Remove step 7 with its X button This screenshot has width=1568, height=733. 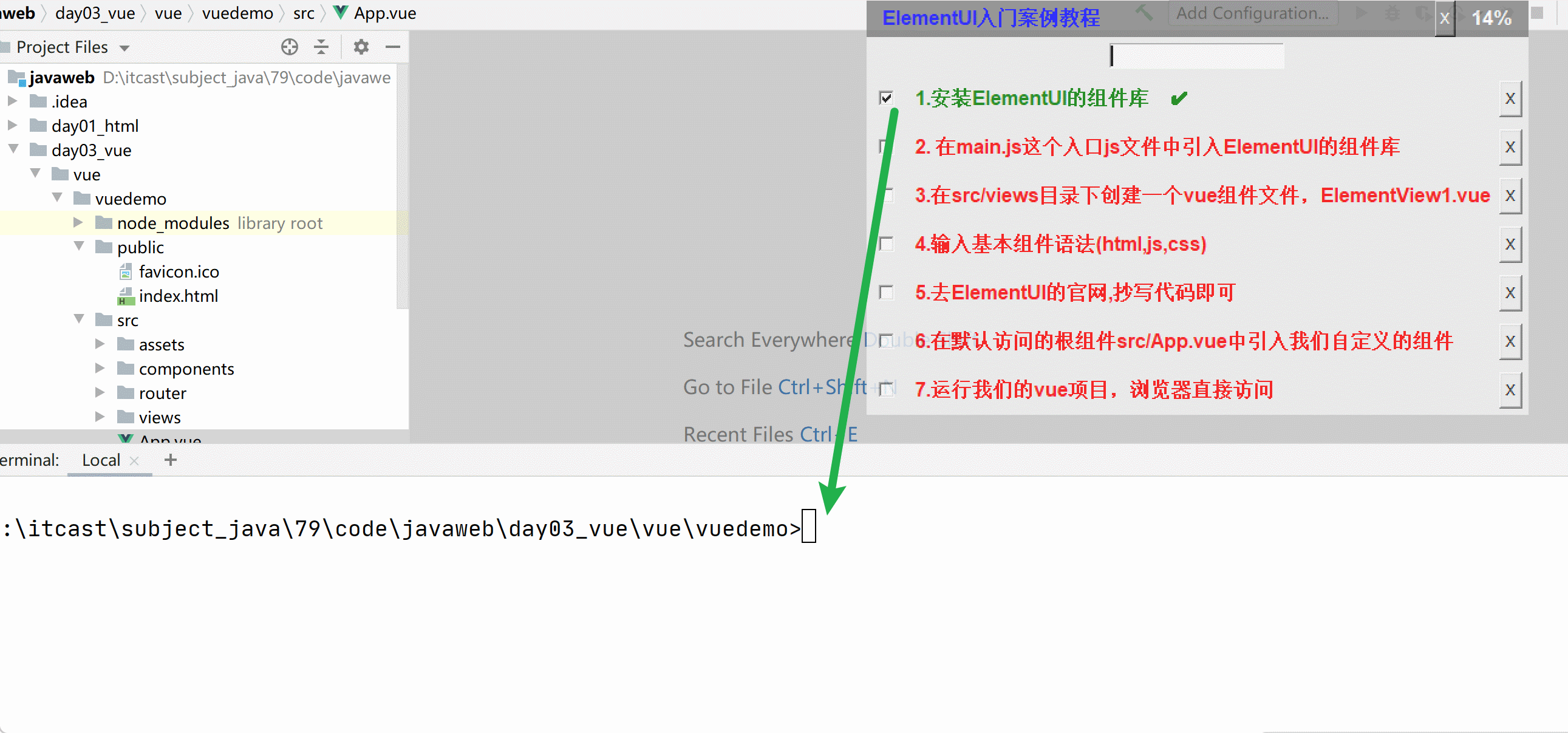pyautogui.click(x=1510, y=390)
